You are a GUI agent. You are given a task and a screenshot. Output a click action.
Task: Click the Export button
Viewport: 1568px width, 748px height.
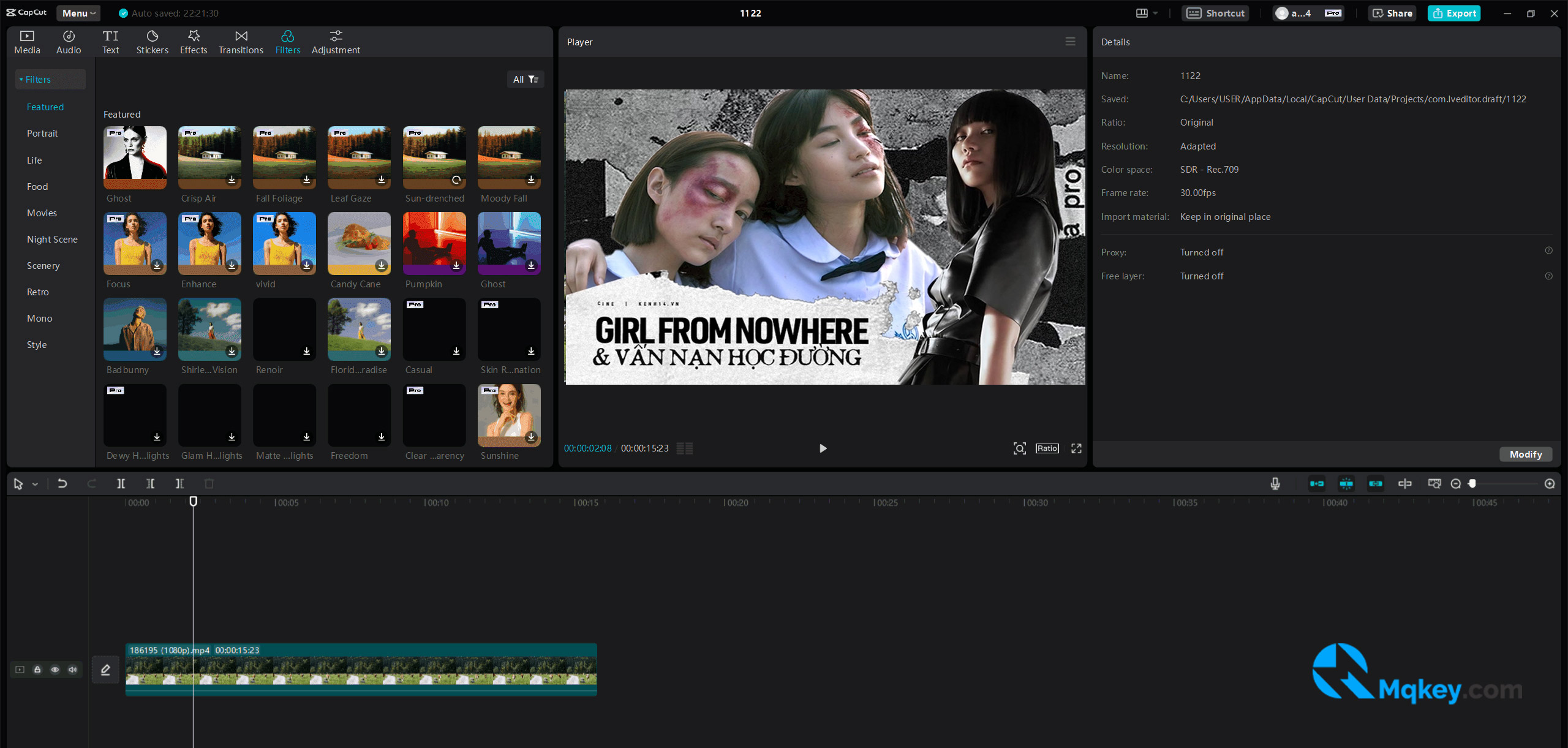(x=1453, y=13)
